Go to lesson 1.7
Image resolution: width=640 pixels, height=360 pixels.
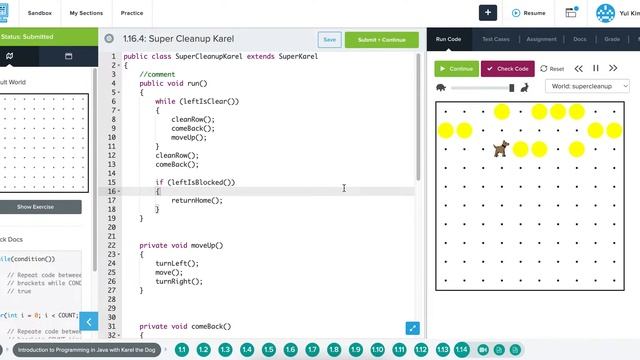(312, 350)
